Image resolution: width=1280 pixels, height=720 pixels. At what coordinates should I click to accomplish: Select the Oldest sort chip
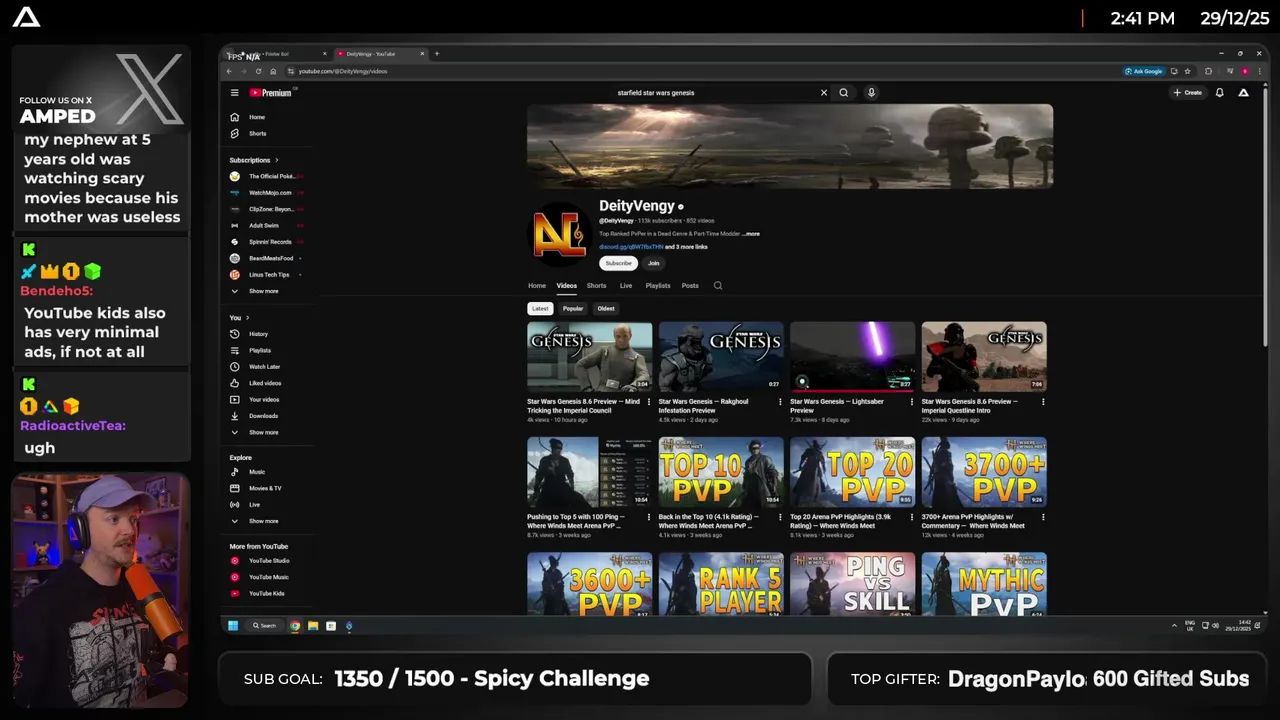tap(606, 309)
